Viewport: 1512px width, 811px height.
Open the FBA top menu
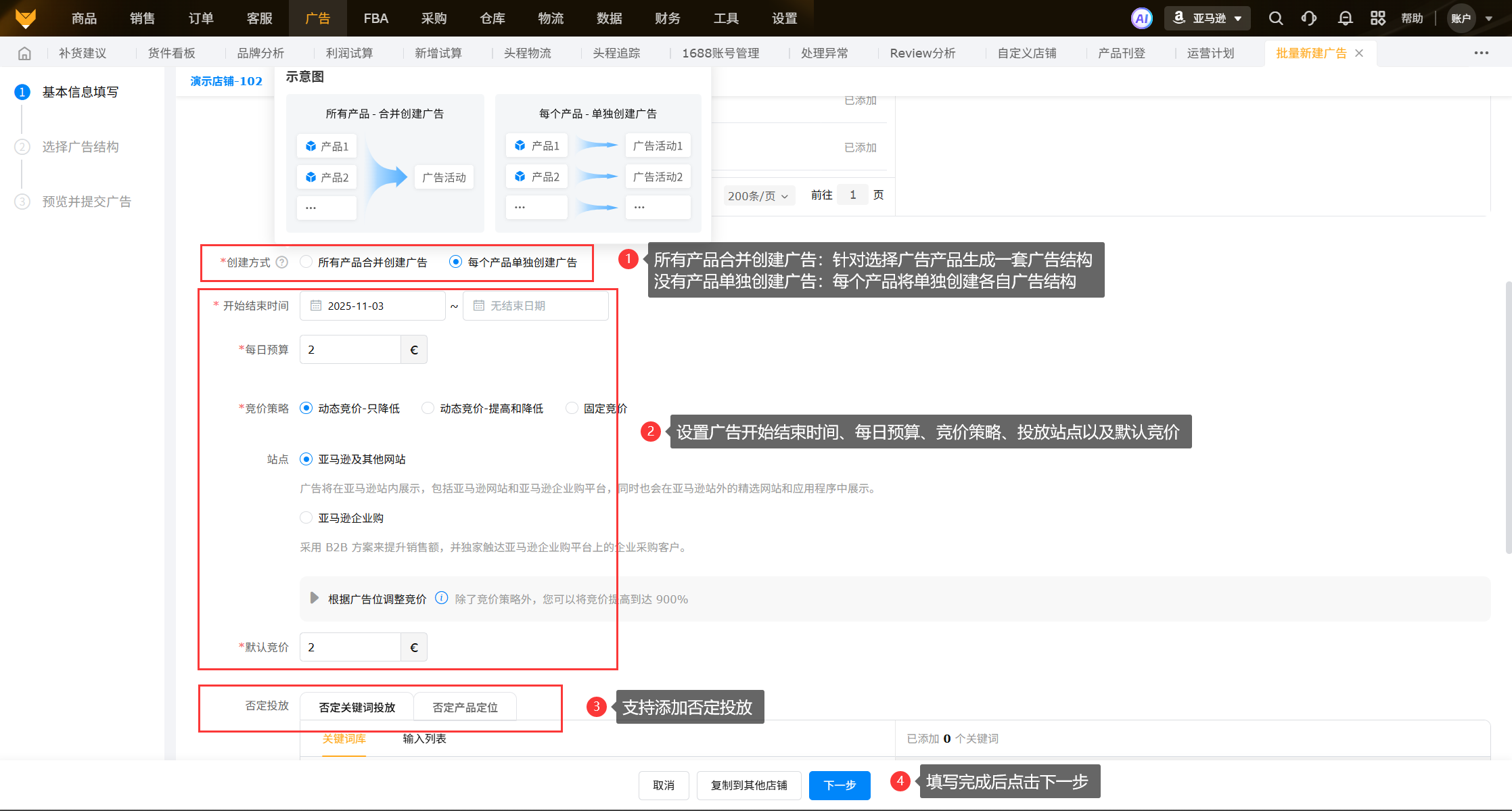click(x=375, y=18)
